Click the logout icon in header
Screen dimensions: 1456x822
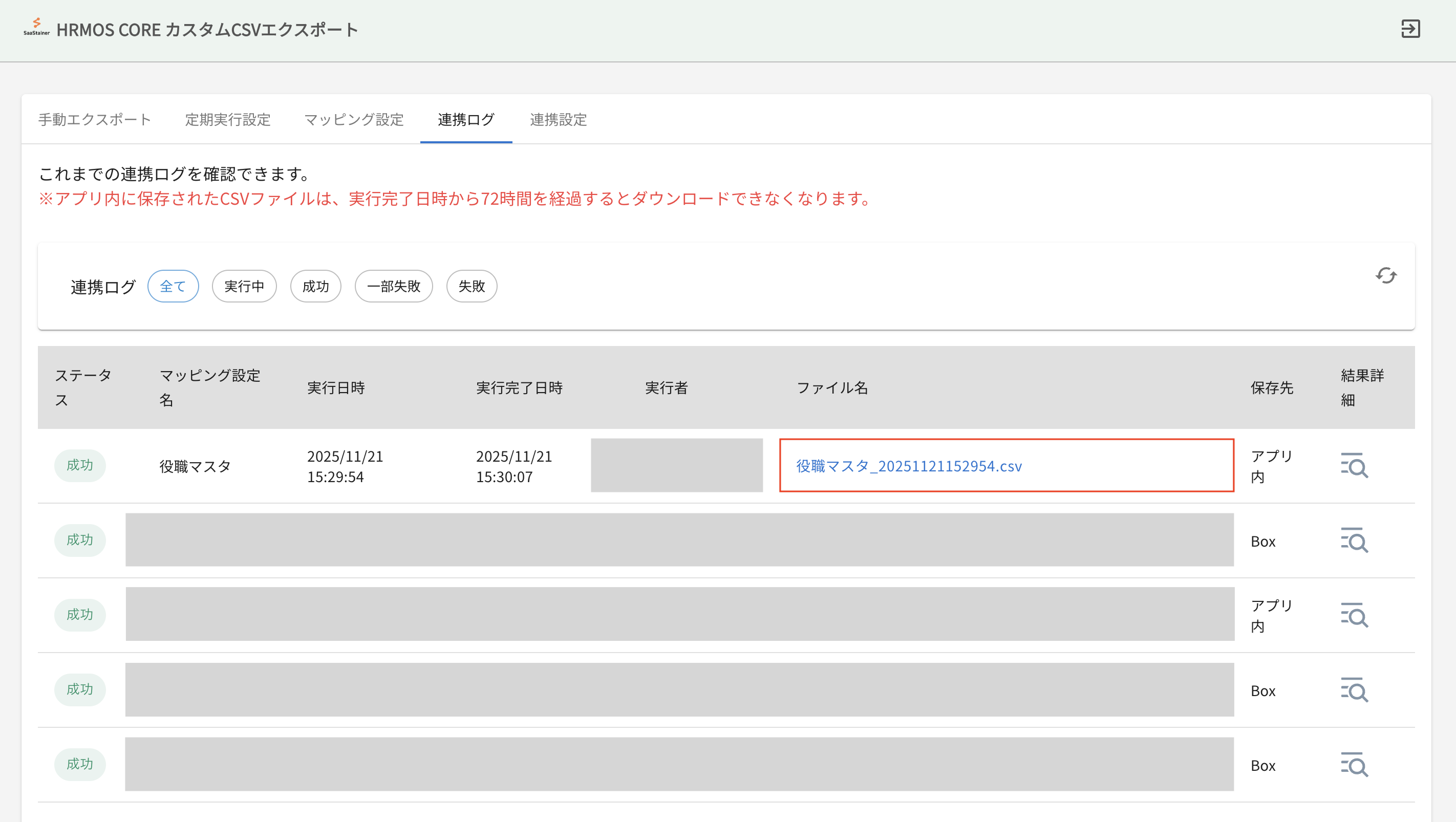click(1410, 29)
